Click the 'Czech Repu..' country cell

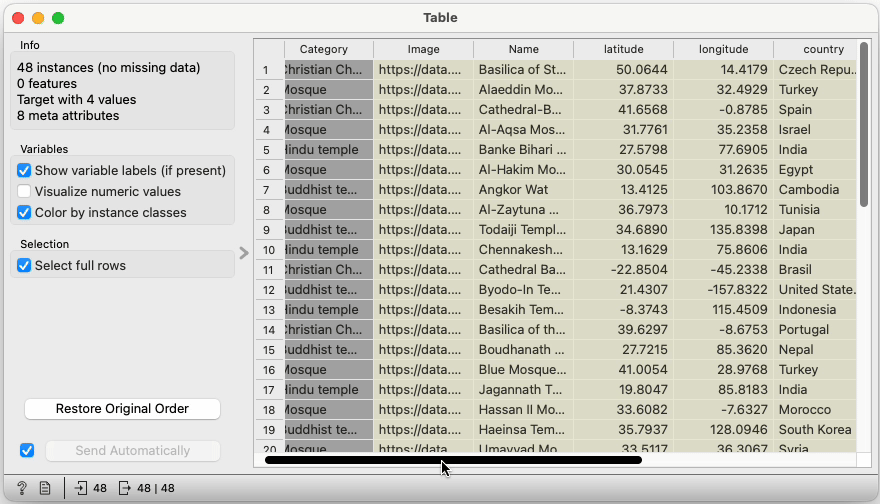point(815,70)
